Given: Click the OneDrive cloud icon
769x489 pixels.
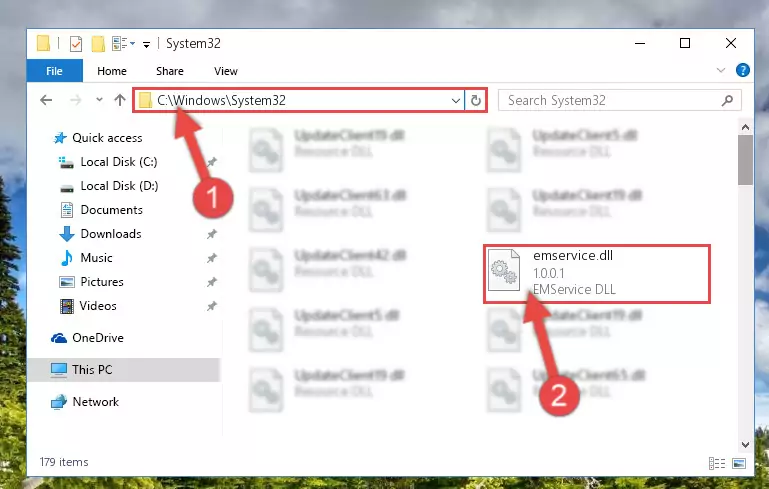Looking at the screenshot, I should (59, 338).
